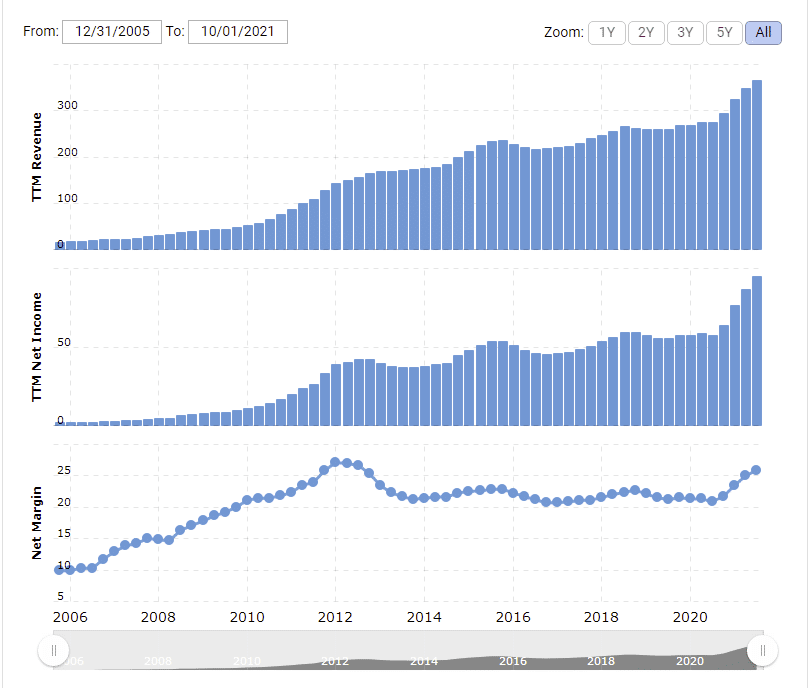Switch zoom to 5Y

724,32
